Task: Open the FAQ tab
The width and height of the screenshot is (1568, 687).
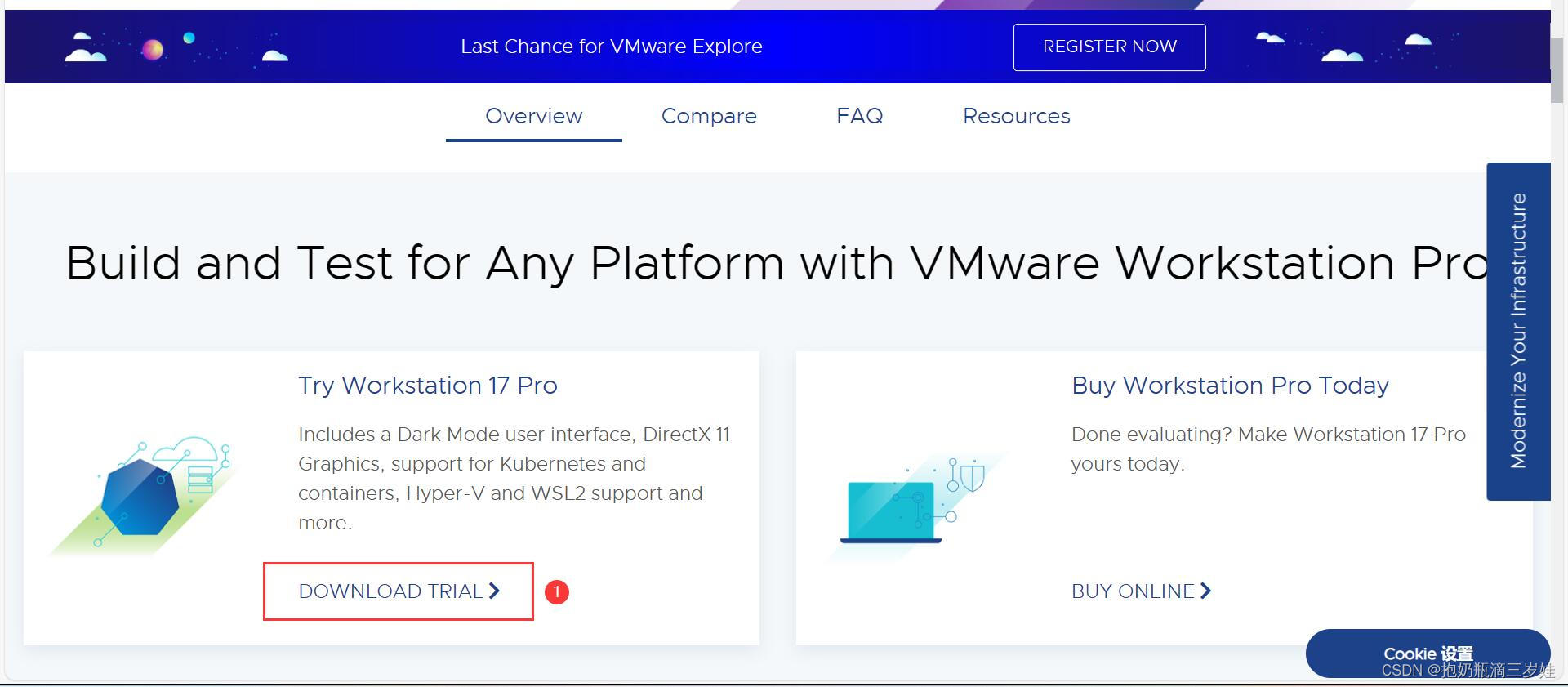Action: click(x=859, y=116)
